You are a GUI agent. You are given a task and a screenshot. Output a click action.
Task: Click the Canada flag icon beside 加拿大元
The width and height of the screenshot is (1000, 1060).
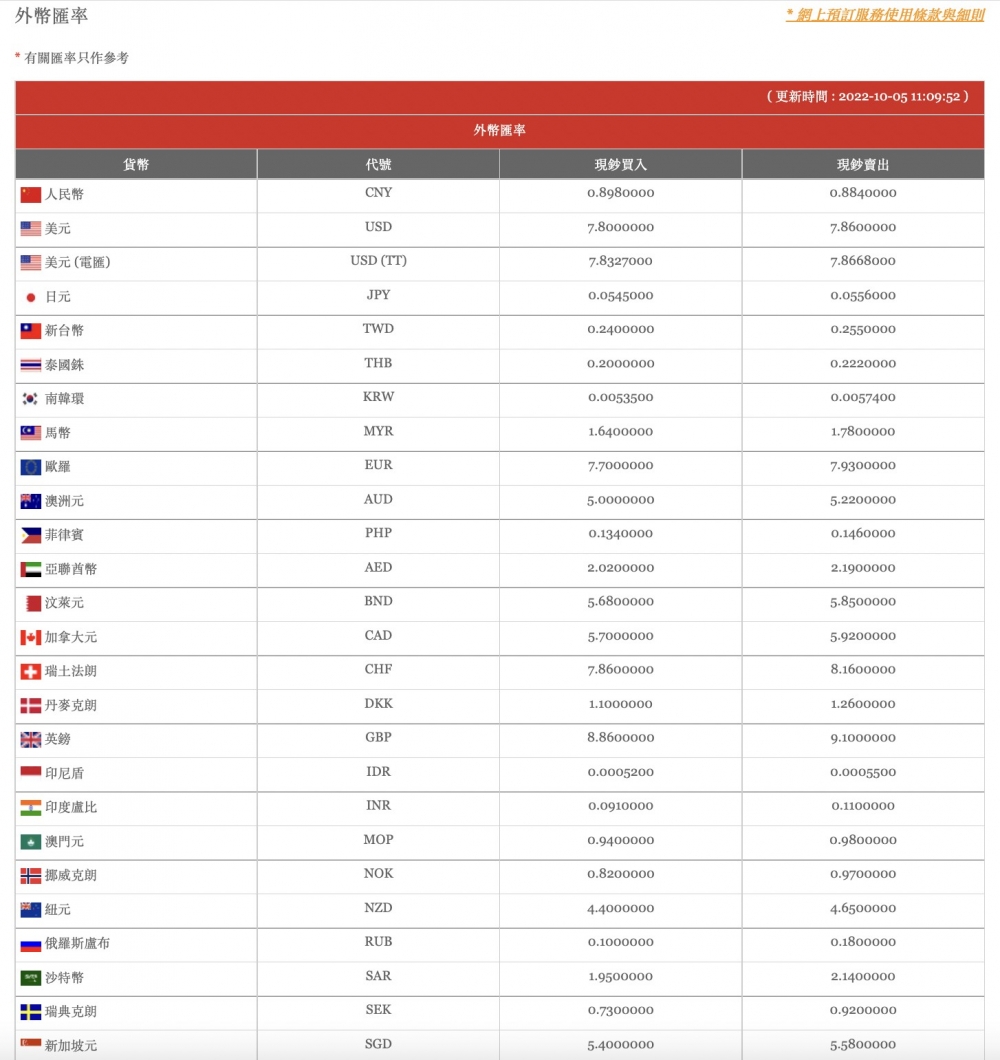31,636
